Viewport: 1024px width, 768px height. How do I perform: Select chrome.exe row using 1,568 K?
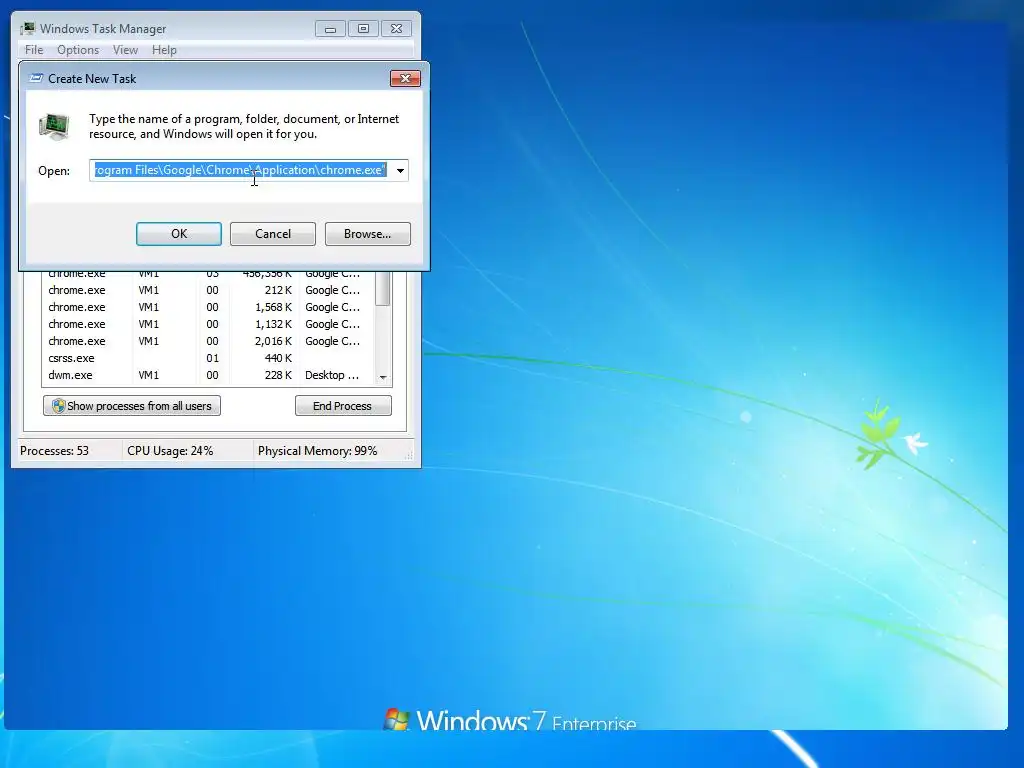(x=208, y=307)
